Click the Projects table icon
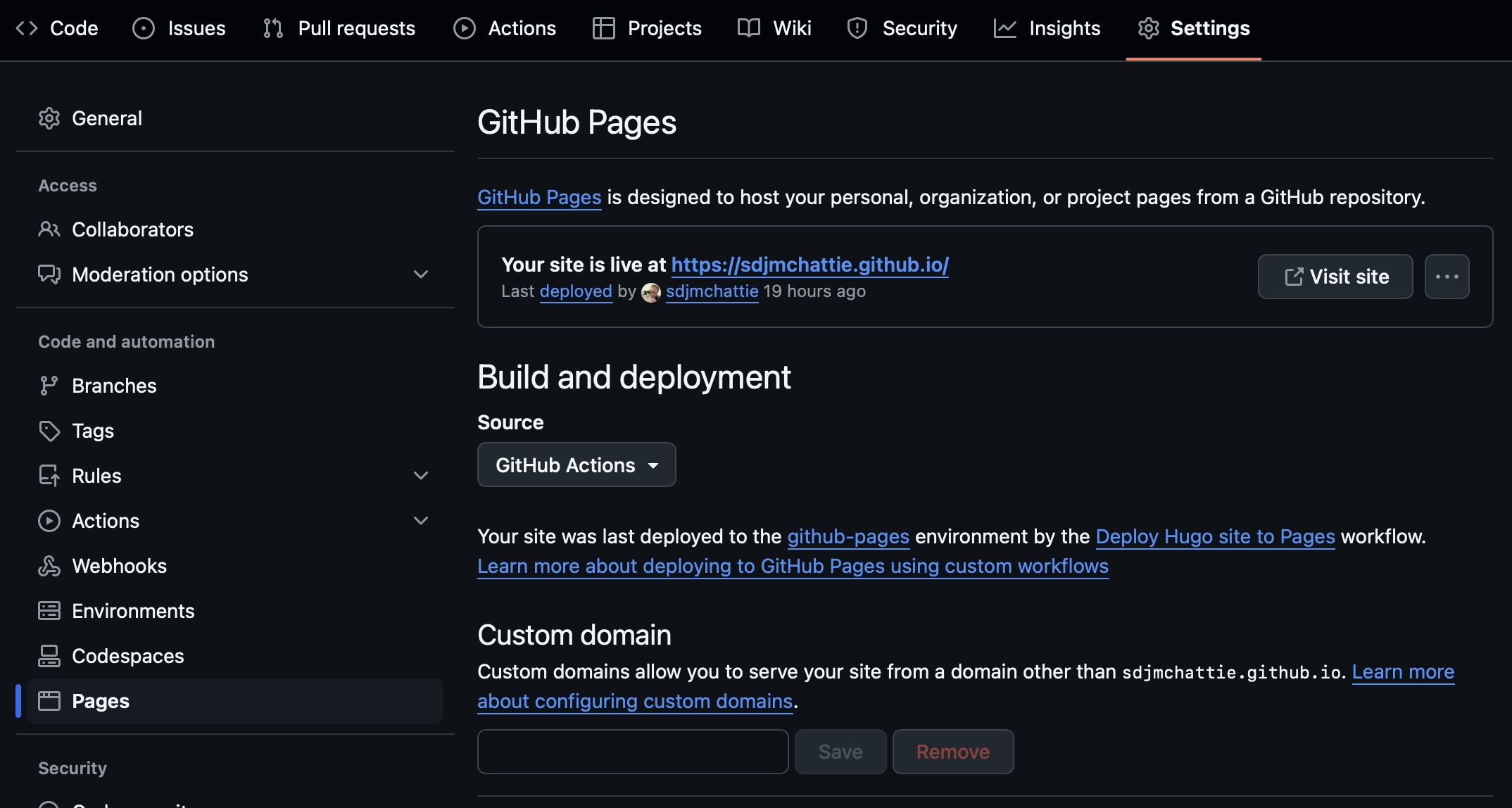The width and height of the screenshot is (1512, 808). 604,28
